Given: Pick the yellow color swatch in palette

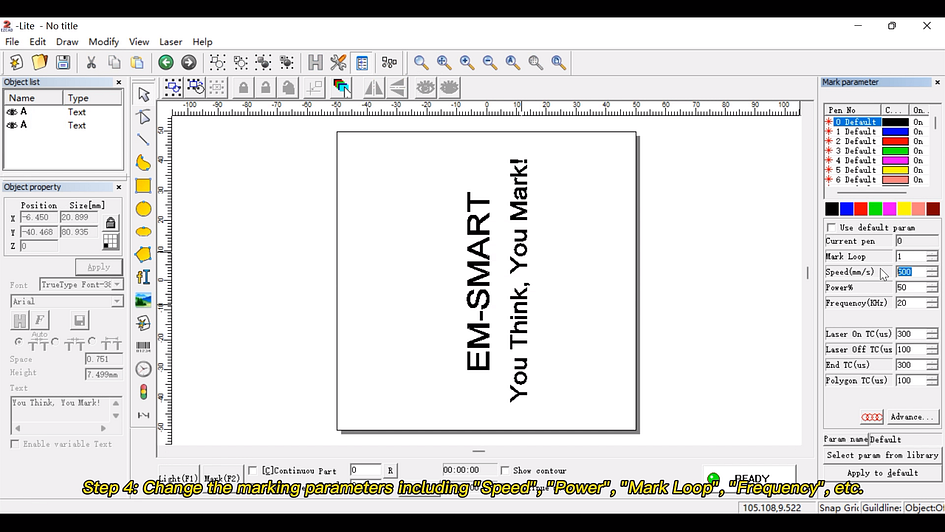Looking at the screenshot, I should click(x=904, y=208).
